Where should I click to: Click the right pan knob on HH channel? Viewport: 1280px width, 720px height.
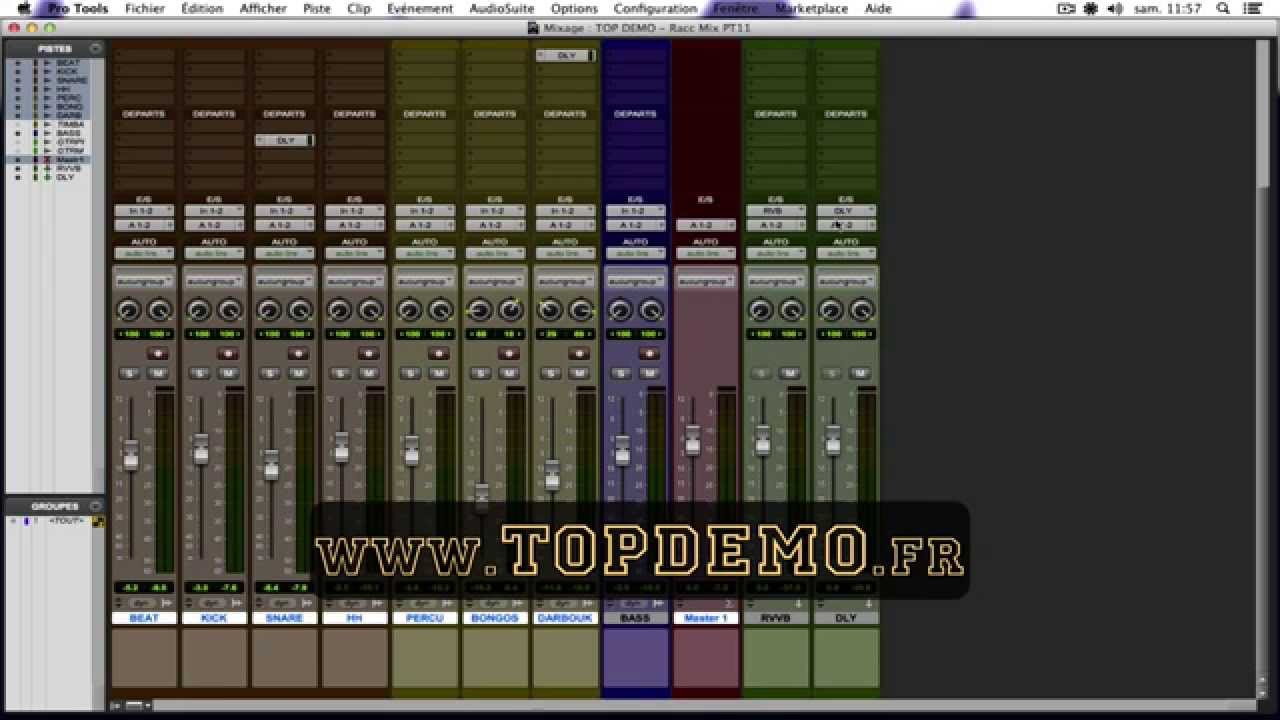point(370,311)
